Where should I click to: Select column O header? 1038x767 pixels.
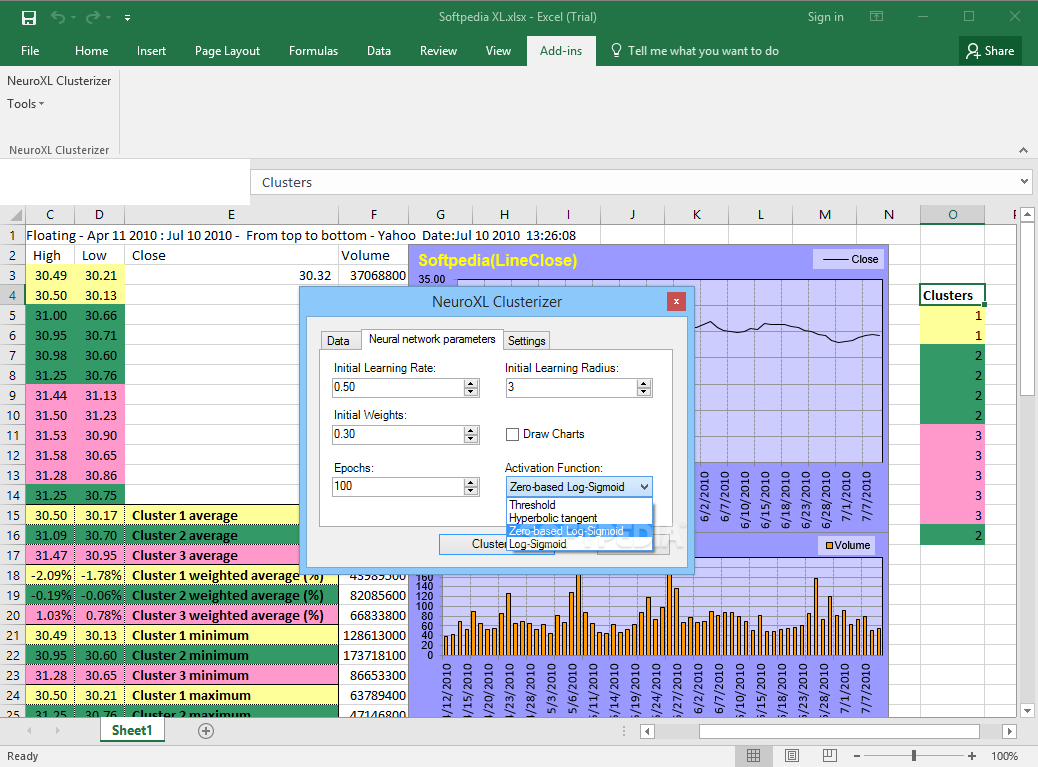click(x=952, y=214)
